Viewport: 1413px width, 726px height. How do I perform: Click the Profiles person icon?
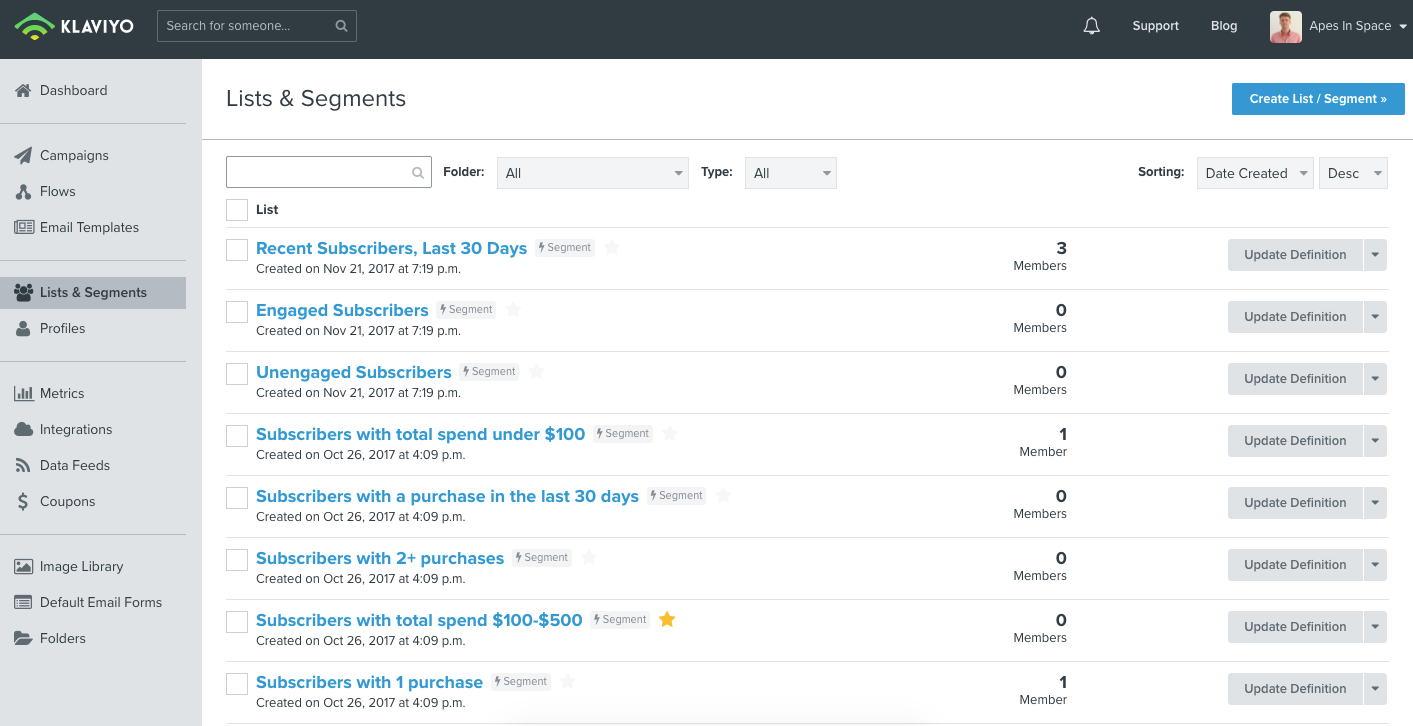(23, 328)
